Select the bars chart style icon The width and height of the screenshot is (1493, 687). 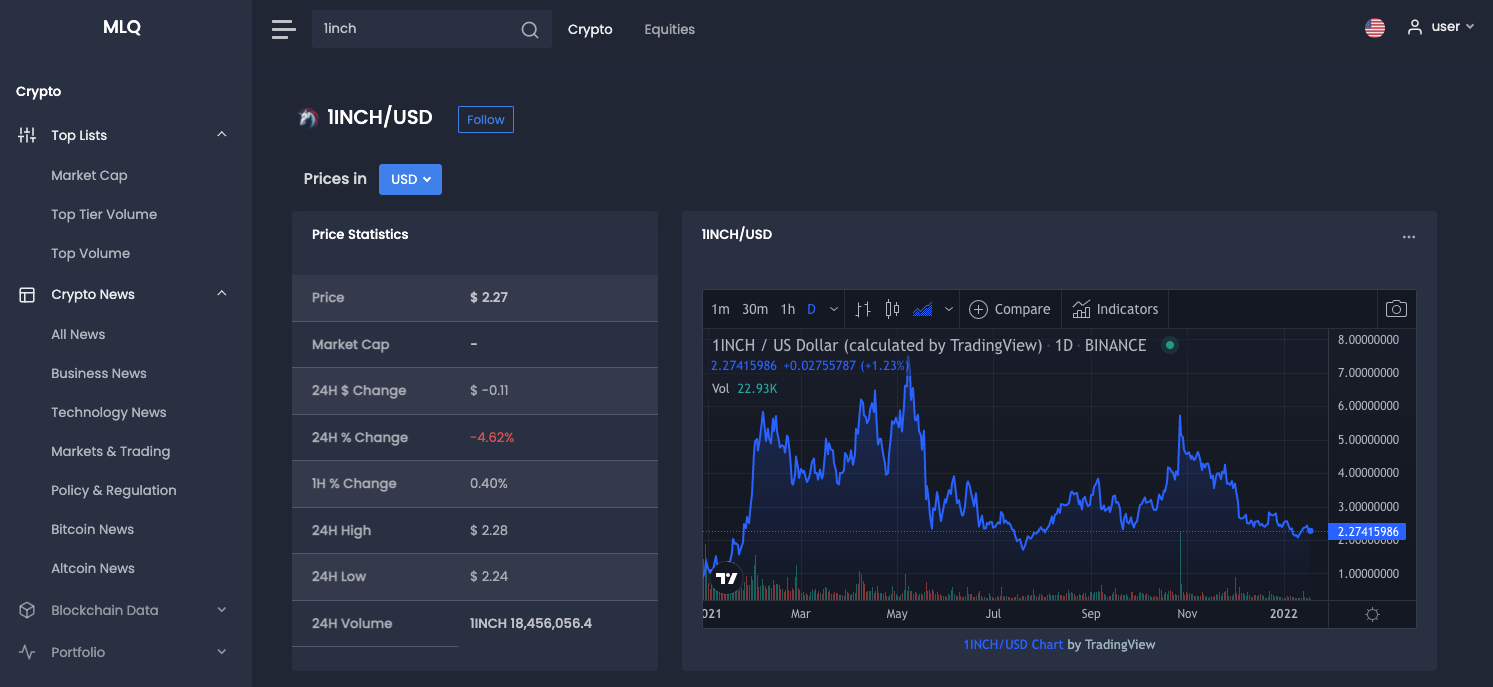pos(863,309)
